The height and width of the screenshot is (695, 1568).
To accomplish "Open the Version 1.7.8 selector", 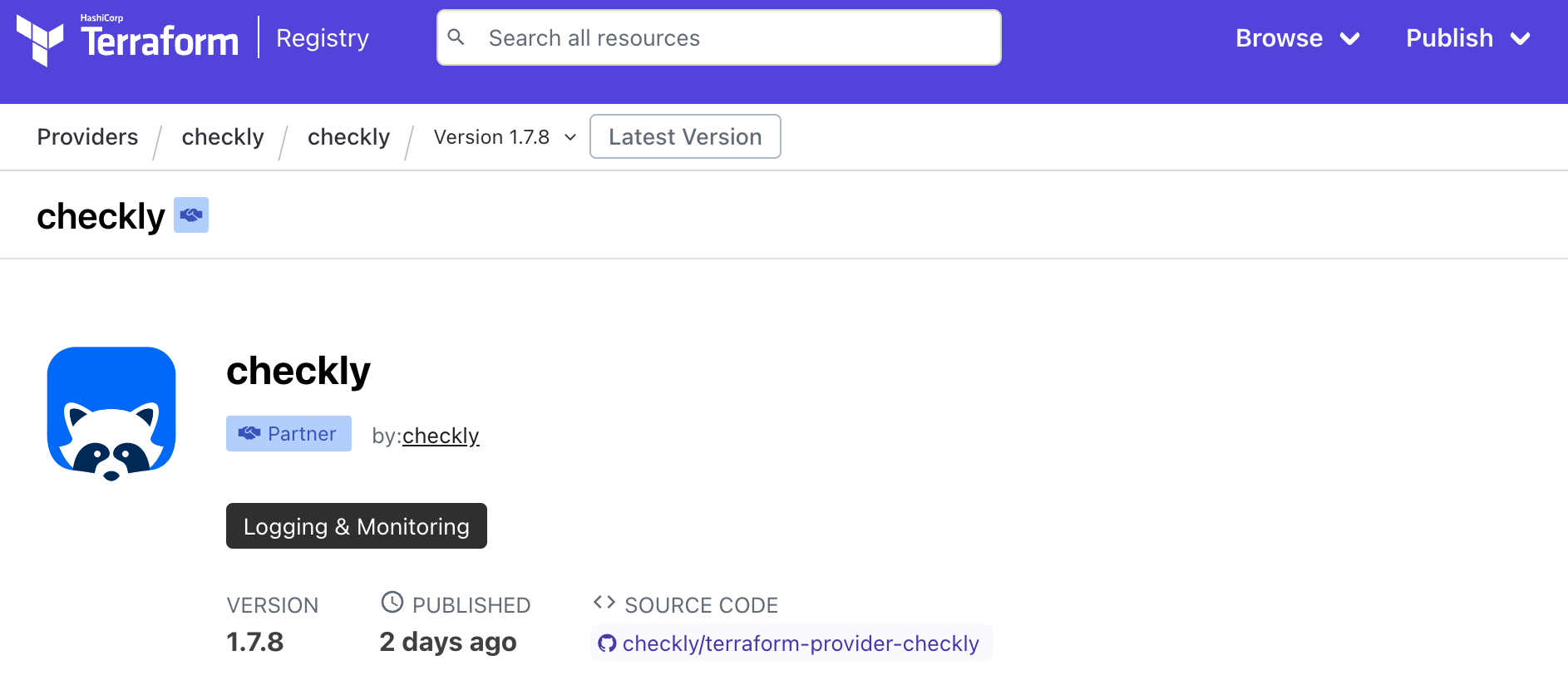I will click(505, 137).
